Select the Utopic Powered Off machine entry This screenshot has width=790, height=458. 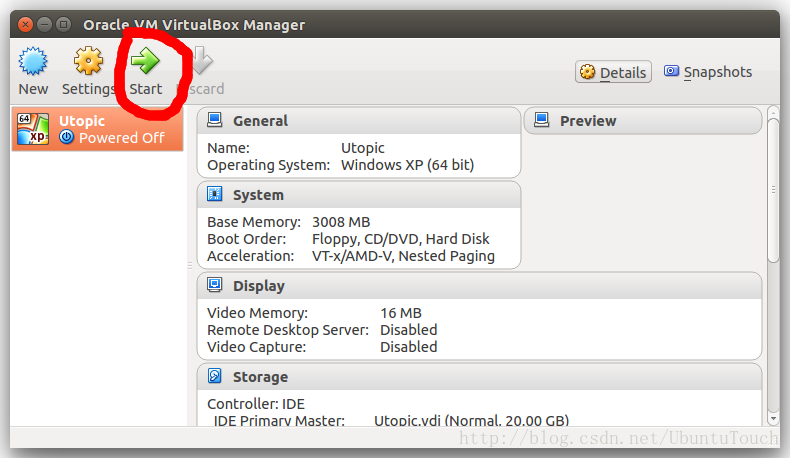(x=97, y=129)
